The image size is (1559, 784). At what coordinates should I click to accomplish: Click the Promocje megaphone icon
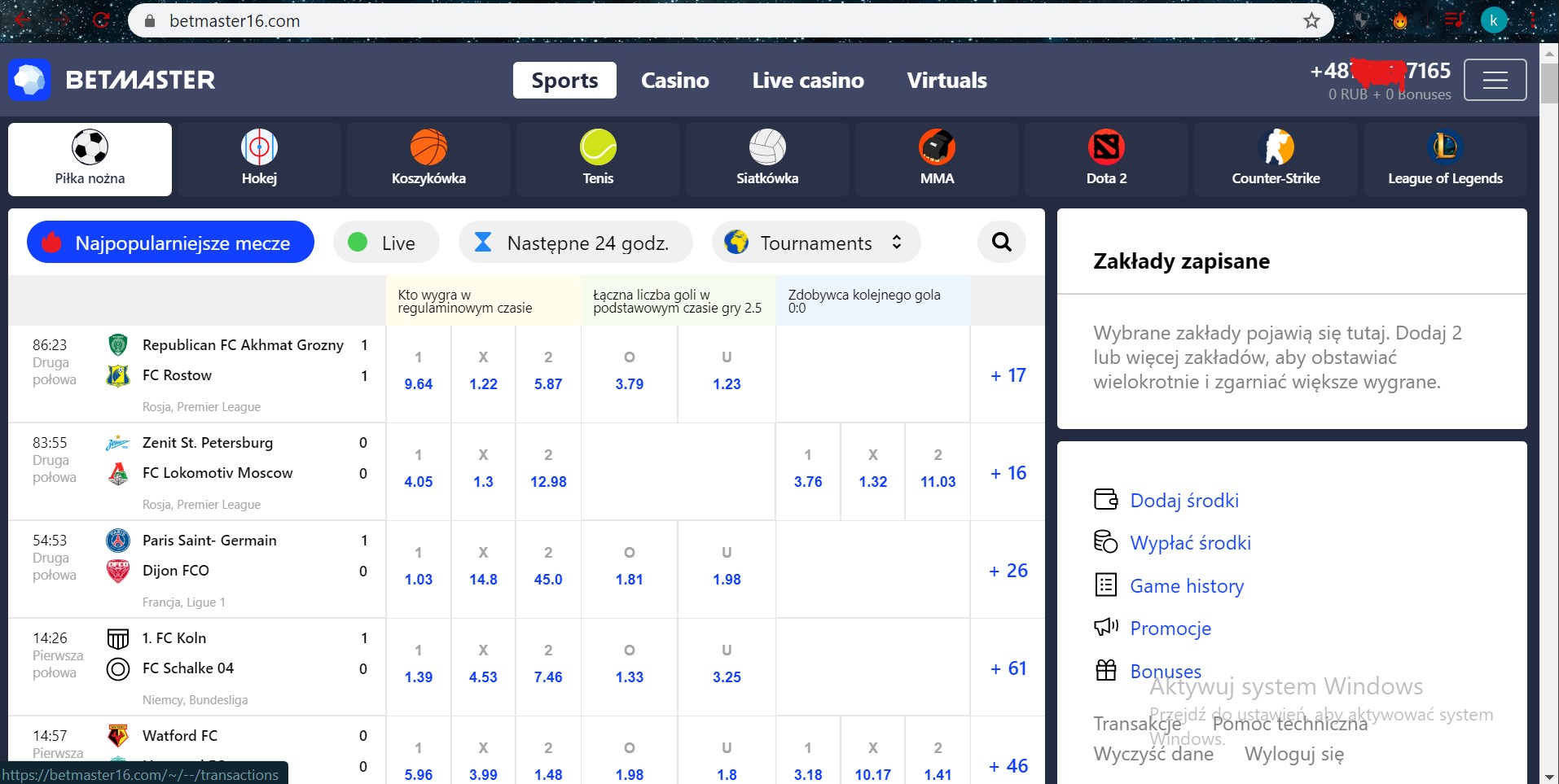pos(1106,627)
